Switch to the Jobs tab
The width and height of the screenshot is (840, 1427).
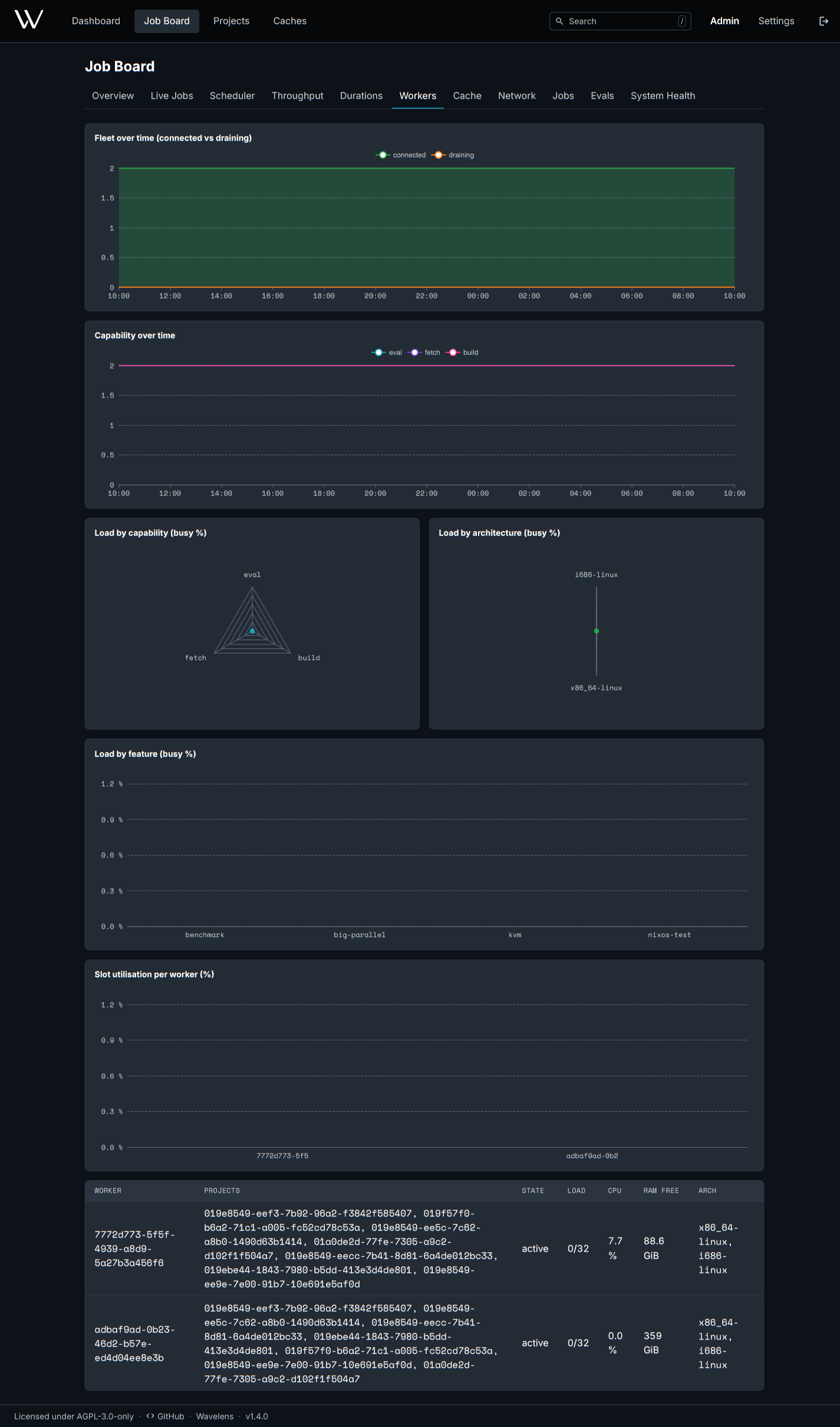[564, 96]
